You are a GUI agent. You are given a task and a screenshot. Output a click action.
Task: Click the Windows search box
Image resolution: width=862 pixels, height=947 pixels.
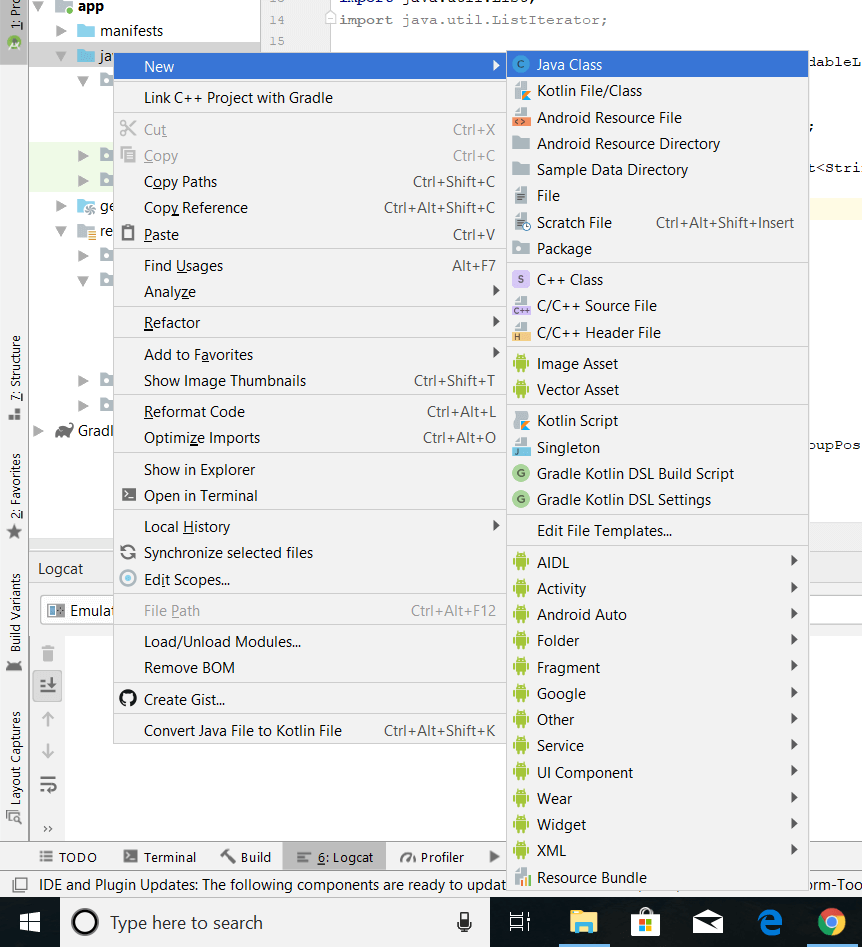pyautogui.click(x=250, y=922)
